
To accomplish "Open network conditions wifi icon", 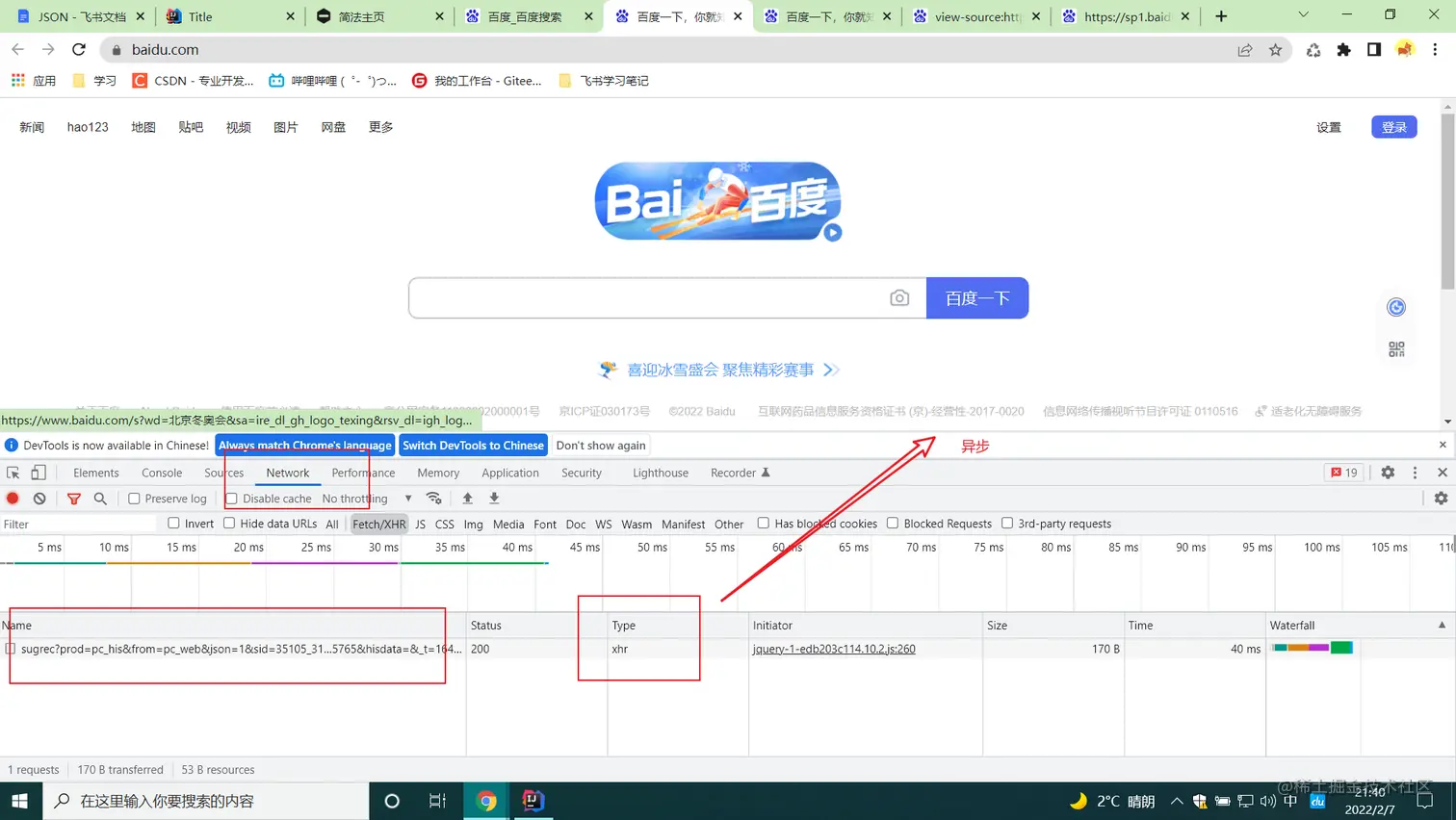I will (x=434, y=499).
